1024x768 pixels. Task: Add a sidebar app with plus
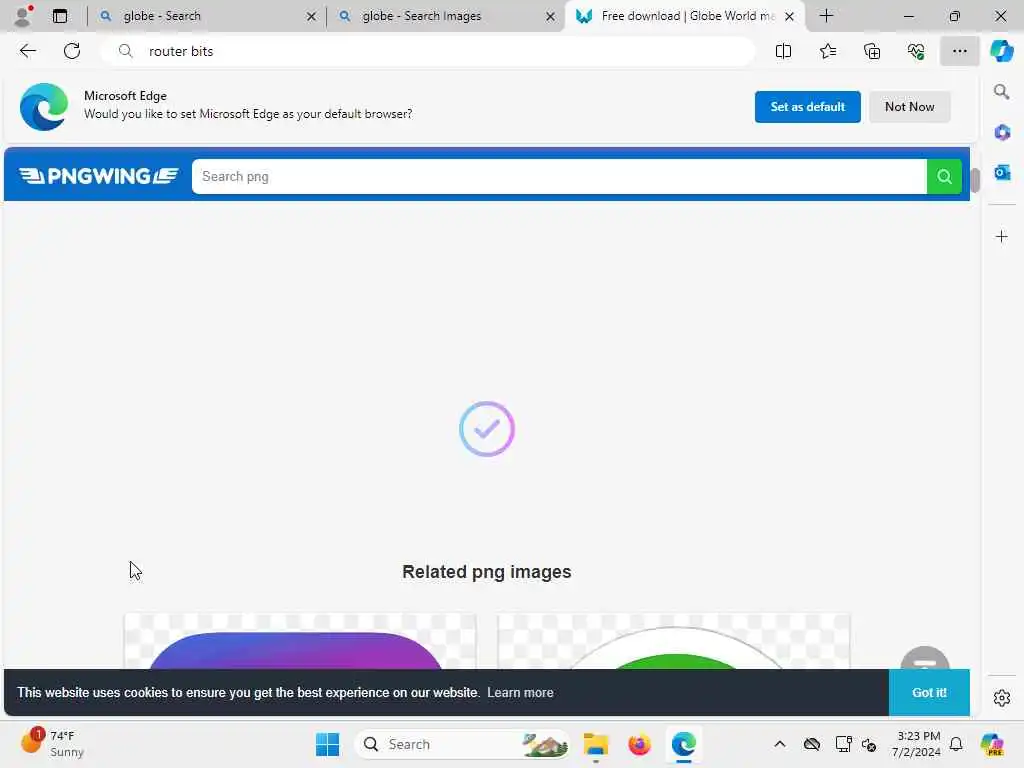(x=1002, y=236)
